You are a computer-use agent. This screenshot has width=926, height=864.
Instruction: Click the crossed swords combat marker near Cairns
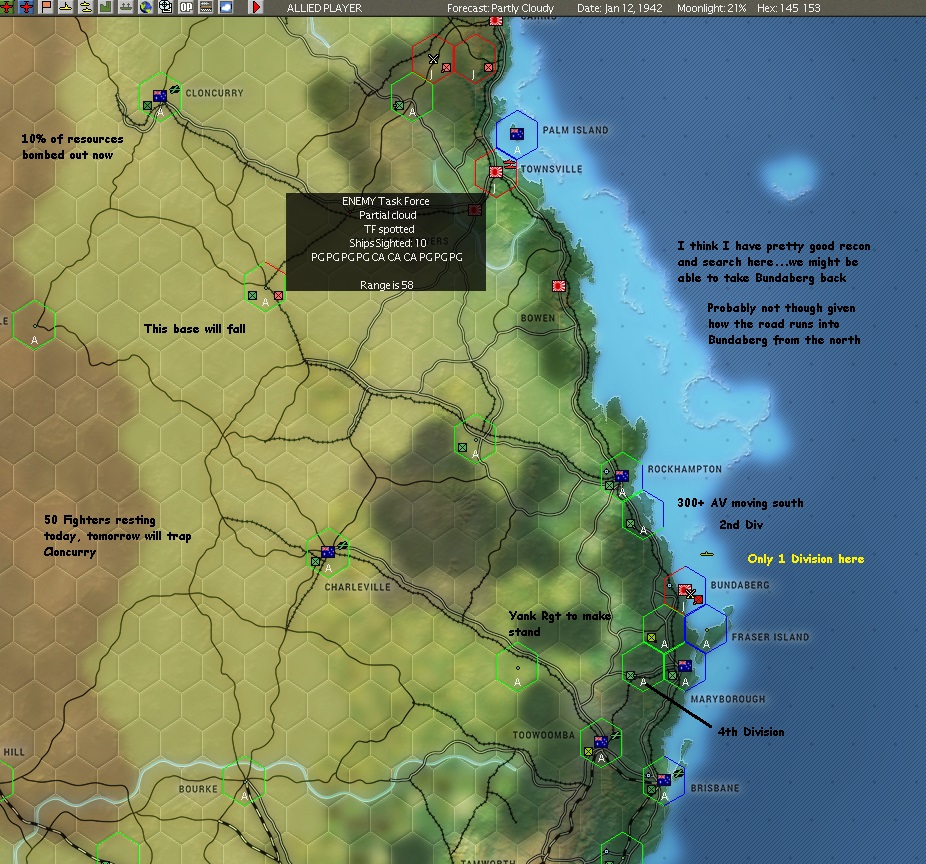pyautogui.click(x=433, y=58)
